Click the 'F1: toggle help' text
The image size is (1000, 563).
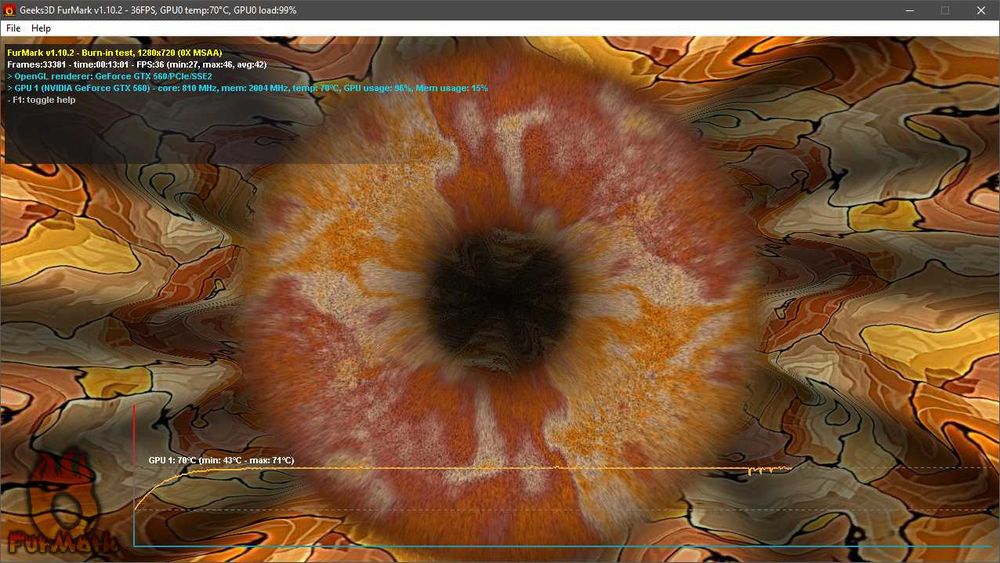click(42, 100)
